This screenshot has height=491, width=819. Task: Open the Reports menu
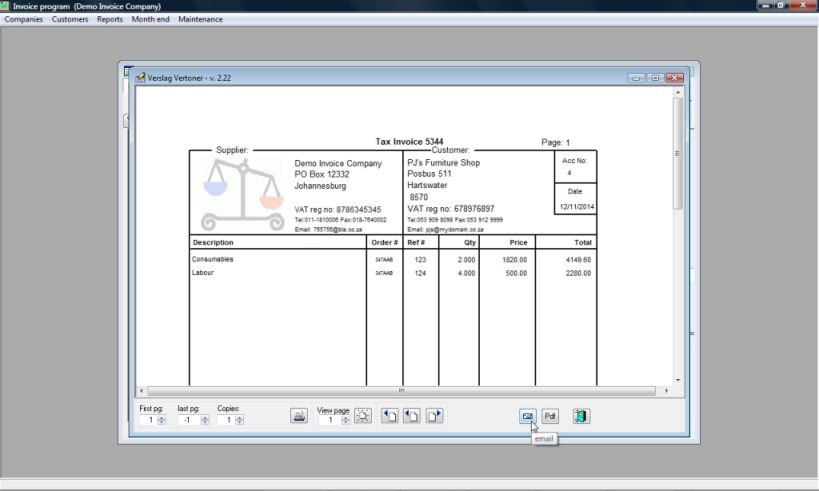[110, 20]
